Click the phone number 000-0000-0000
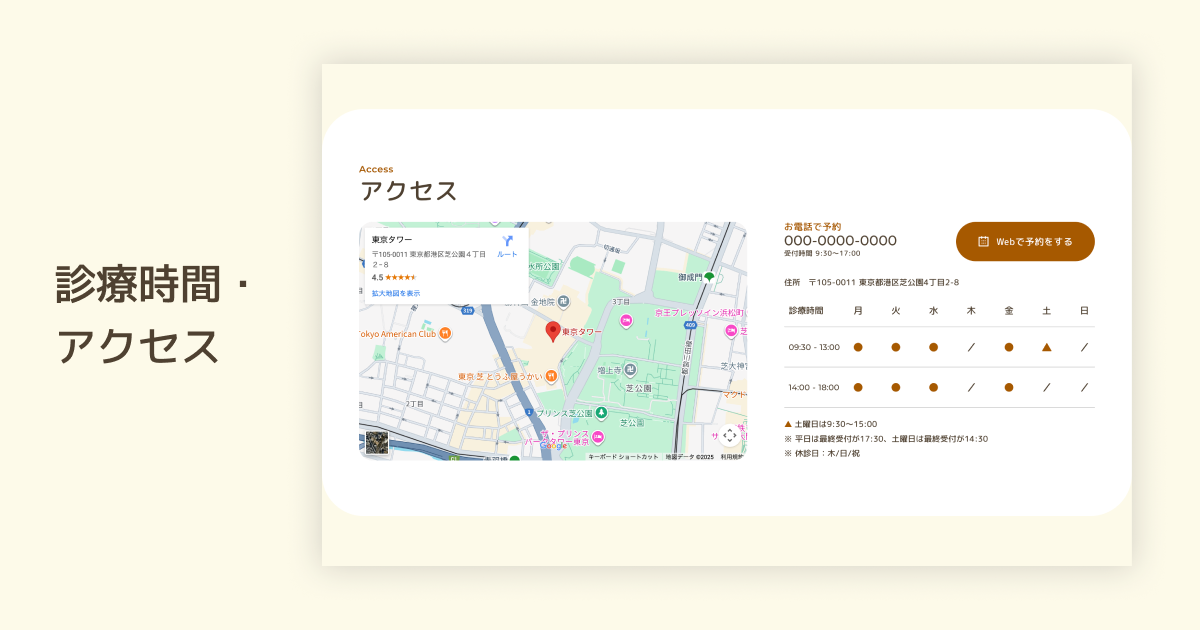The width and height of the screenshot is (1200, 630). 840,241
